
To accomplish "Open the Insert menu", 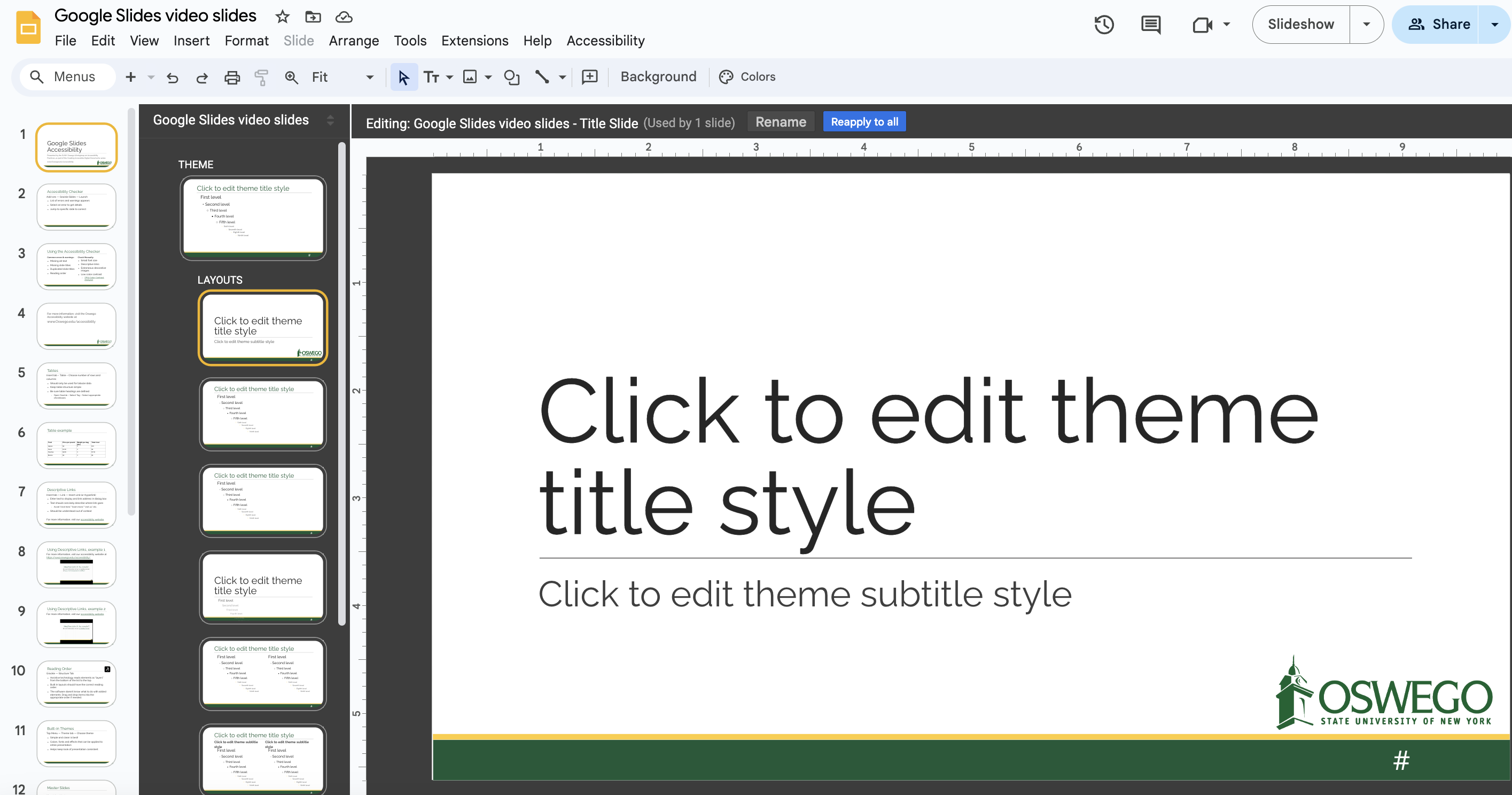I will (191, 41).
